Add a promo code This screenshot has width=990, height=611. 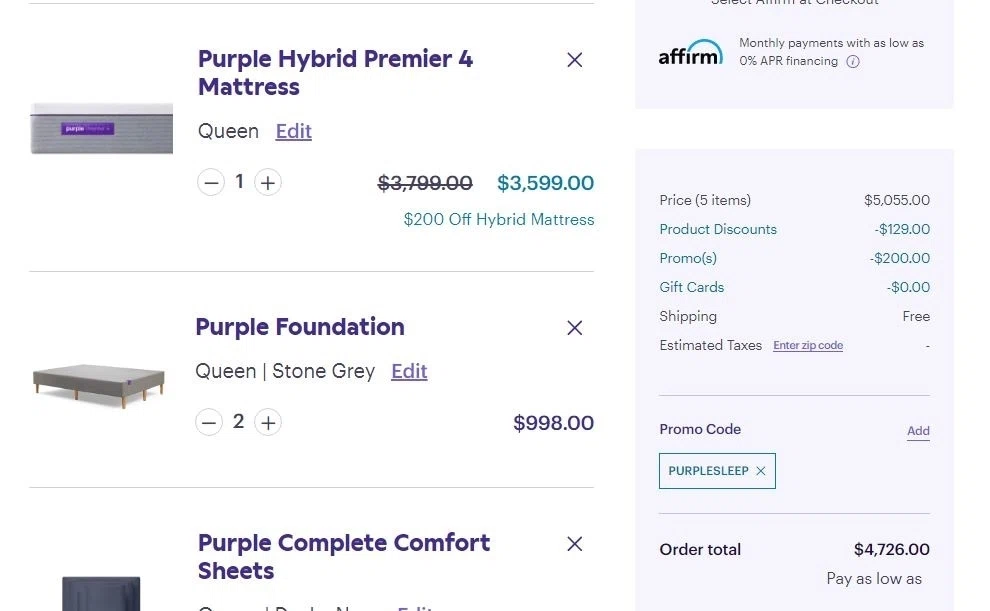click(x=918, y=431)
